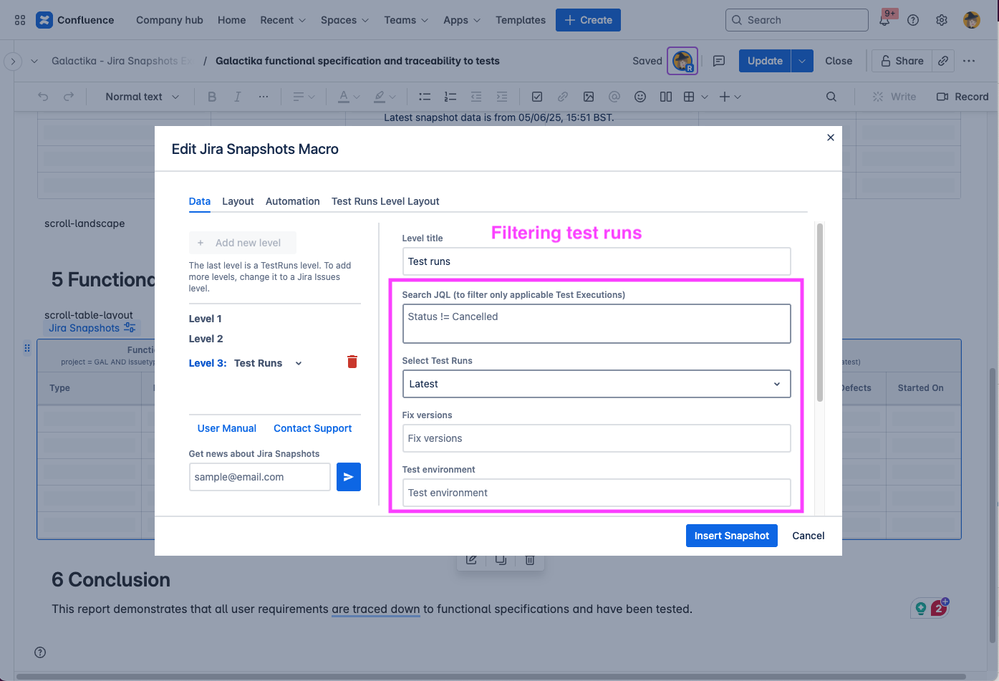The width and height of the screenshot is (999, 681).
Task: Open find and replace search icon
Action: coord(831,97)
